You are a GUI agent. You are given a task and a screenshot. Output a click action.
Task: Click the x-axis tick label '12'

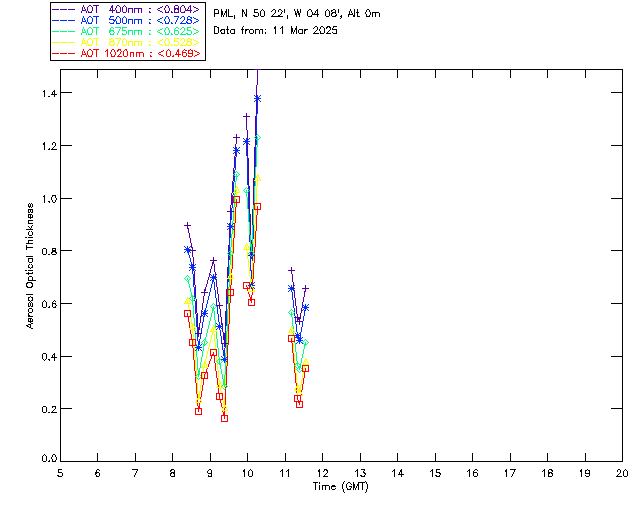pyautogui.click(x=322, y=474)
